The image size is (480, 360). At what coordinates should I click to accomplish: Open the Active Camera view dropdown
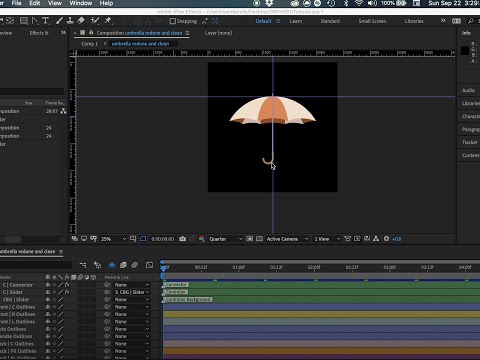pyautogui.click(x=287, y=239)
